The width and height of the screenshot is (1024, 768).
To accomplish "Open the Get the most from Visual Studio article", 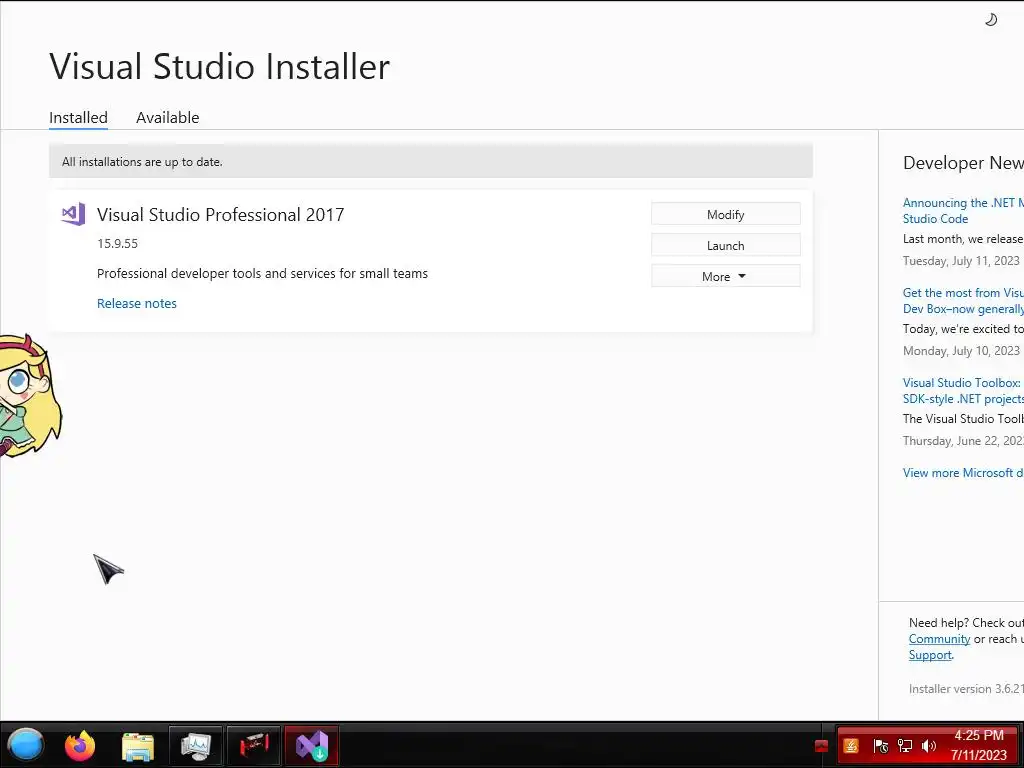I will coord(963,301).
